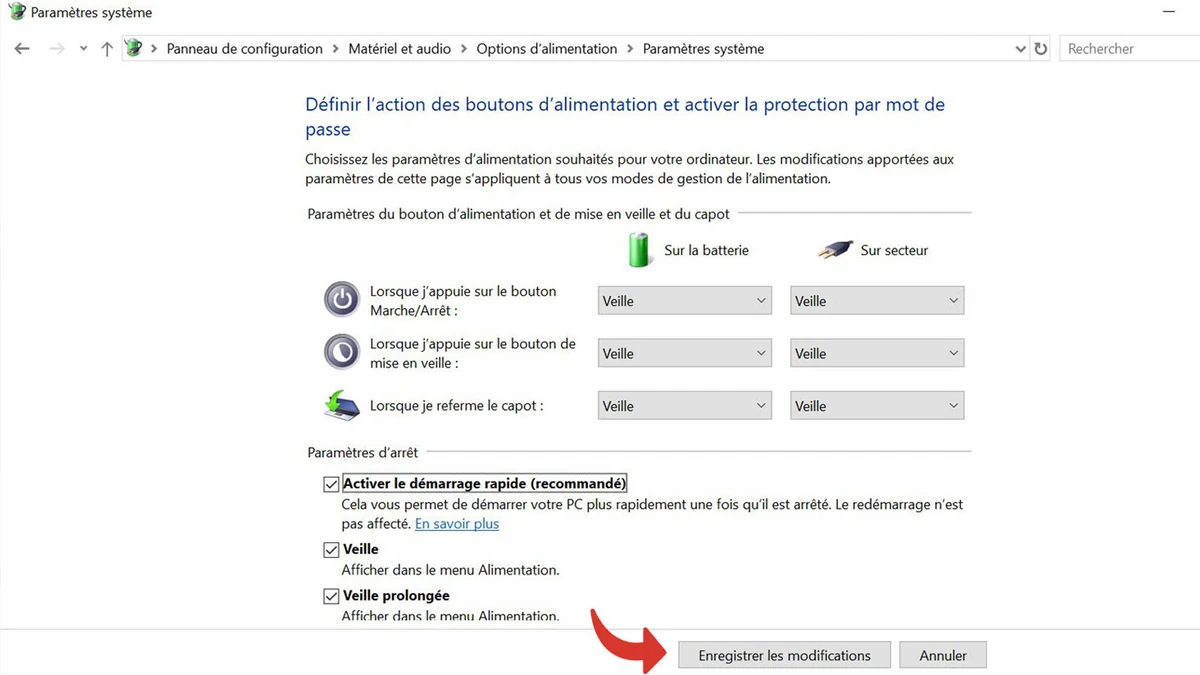Select the battery icon next to 'Sur la batterie'

coord(639,250)
